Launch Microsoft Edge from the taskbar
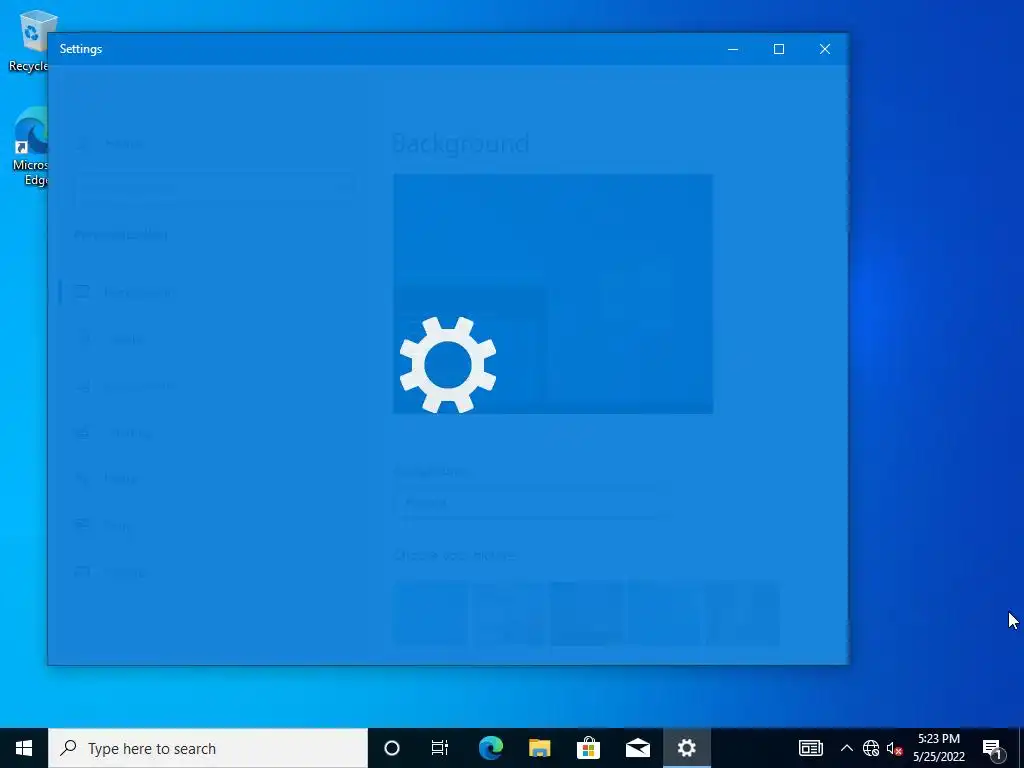 (490, 748)
